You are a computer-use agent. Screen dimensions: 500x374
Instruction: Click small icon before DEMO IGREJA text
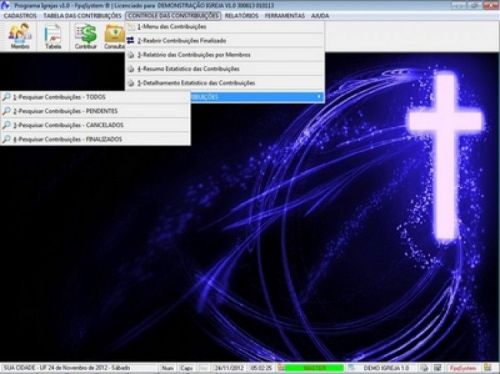352,368
